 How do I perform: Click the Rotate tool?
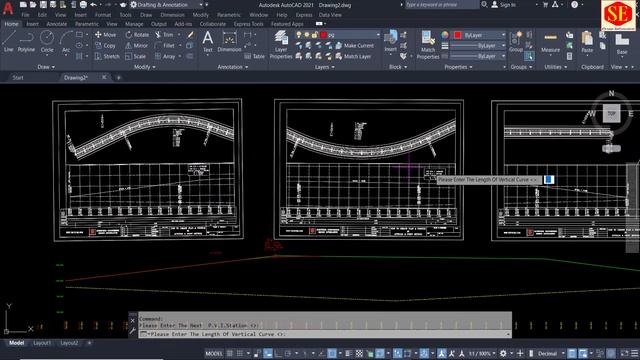click(137, 35)
